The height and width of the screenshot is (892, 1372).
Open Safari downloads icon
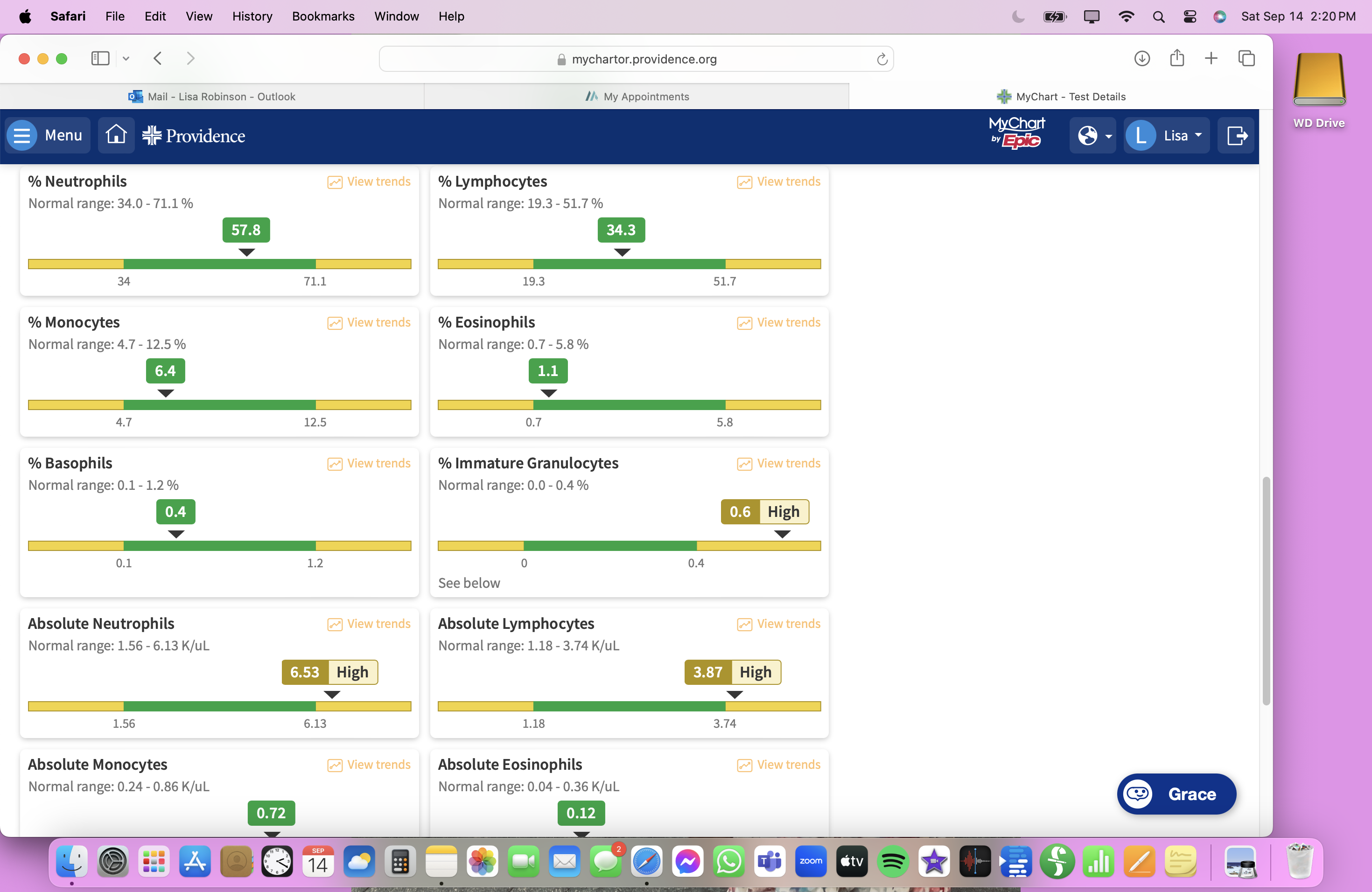click(x=1141, y=58)
